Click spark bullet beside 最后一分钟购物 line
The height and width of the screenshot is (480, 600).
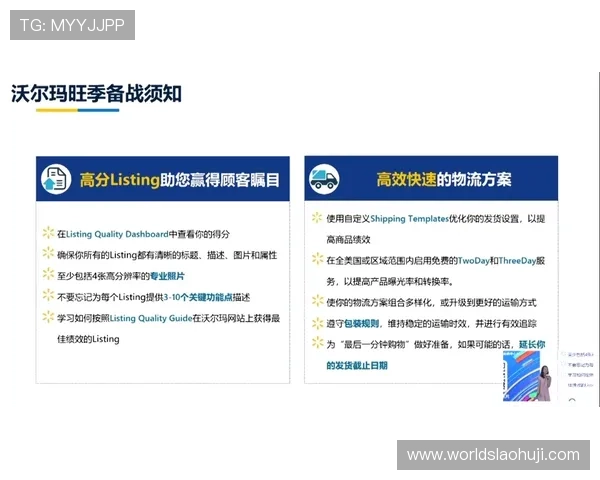tap(317, 343)
